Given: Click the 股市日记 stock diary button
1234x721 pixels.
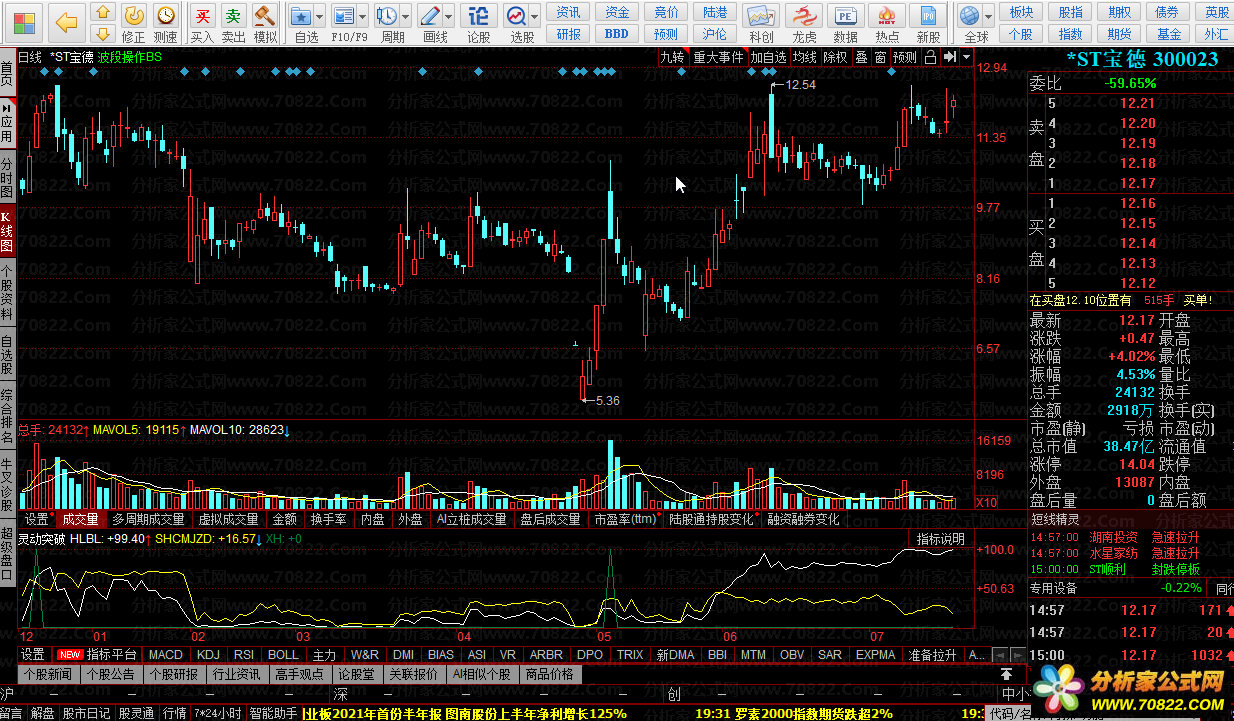Looking at the screenshot, I should coord(87,713).
